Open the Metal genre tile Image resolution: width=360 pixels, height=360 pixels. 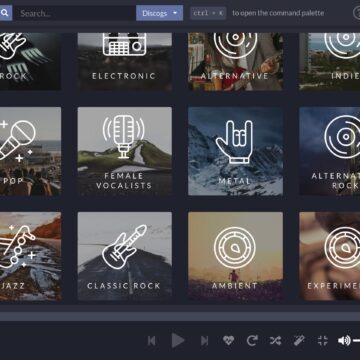(x=236, y=151)
